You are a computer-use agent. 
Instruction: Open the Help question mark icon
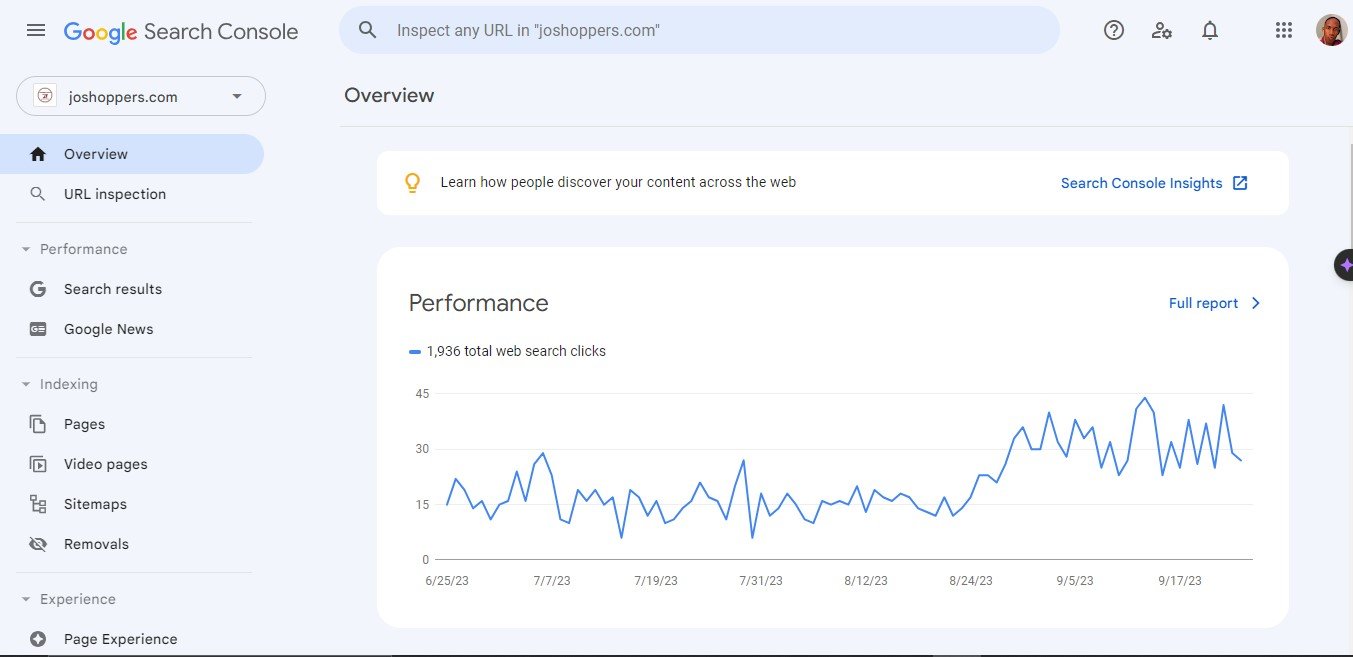click(x=1114, y=30)
